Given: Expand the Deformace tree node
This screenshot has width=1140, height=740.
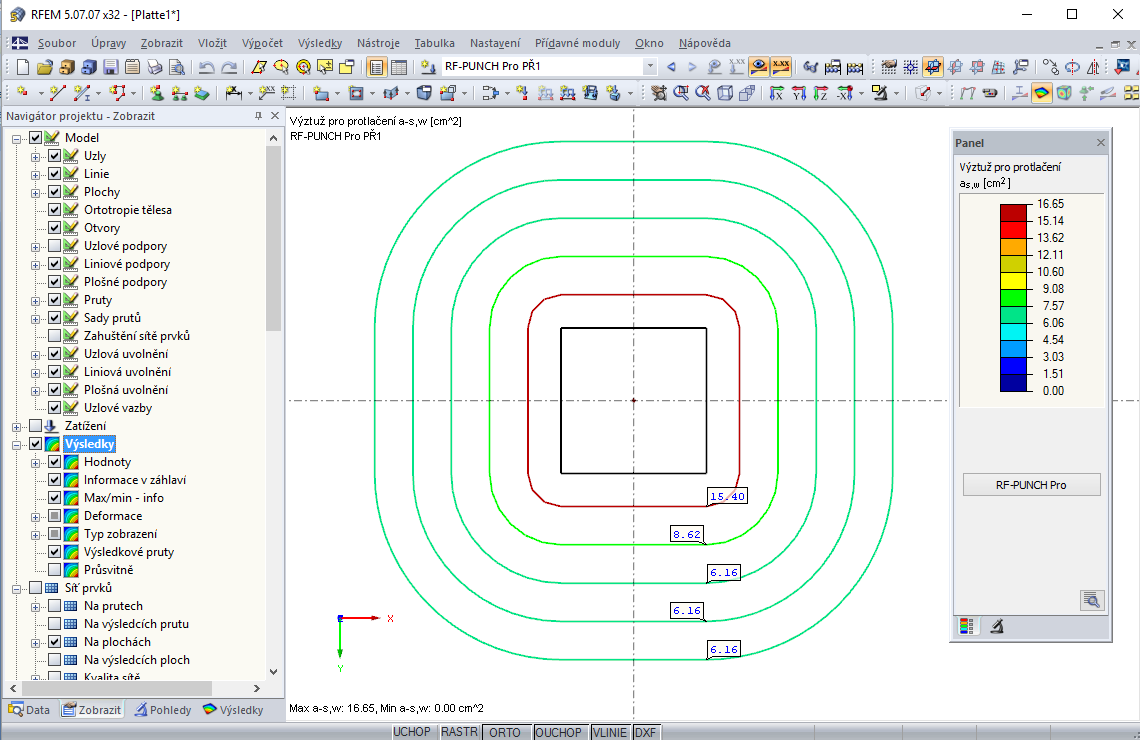Looking at the screenshot, I should click(36, 517).
